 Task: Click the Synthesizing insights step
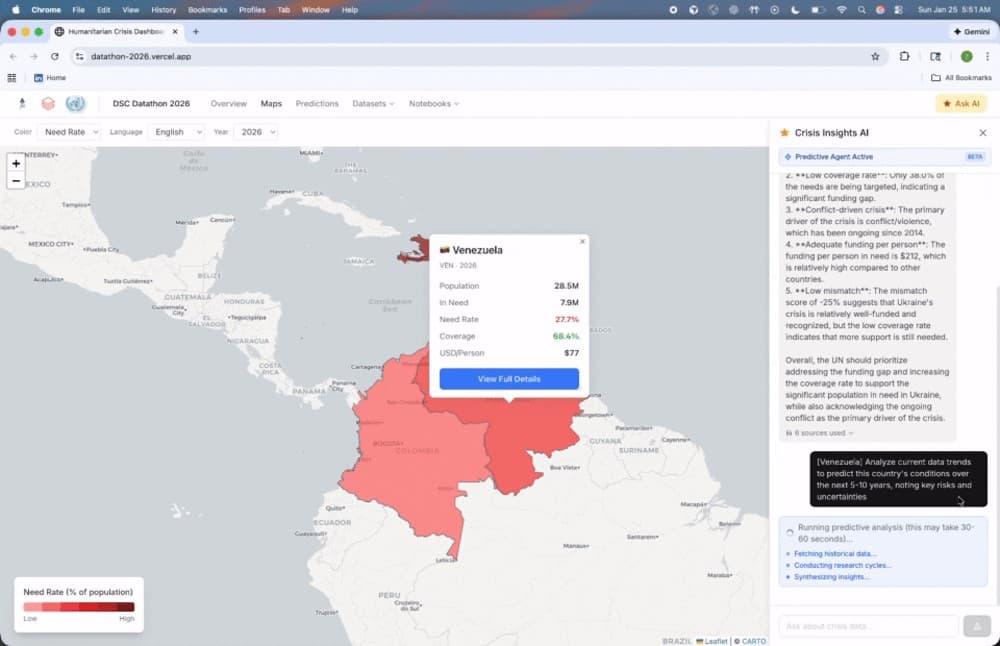point(830,576)
